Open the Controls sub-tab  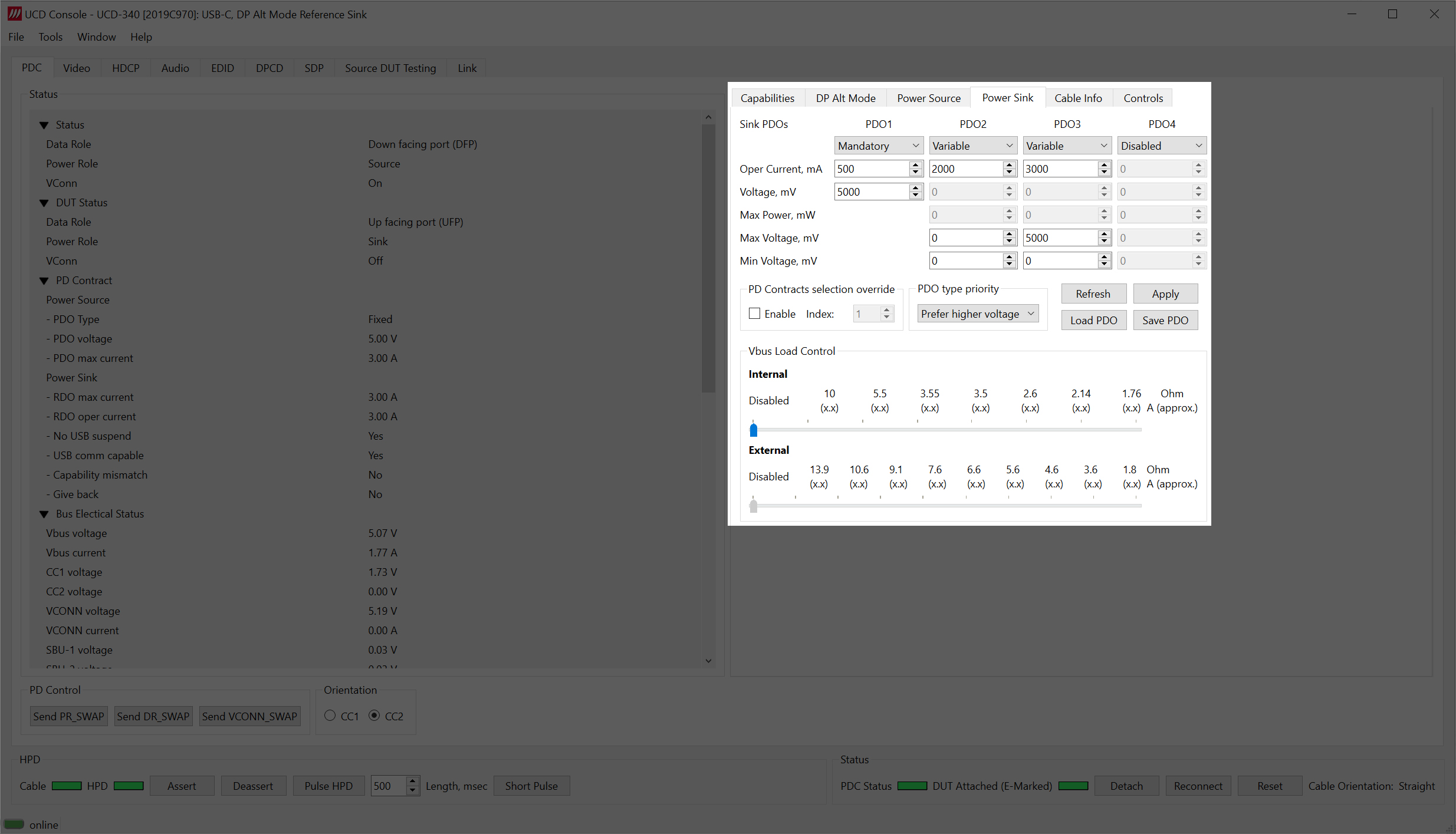pyautogui.click(x=1143, y=98)
